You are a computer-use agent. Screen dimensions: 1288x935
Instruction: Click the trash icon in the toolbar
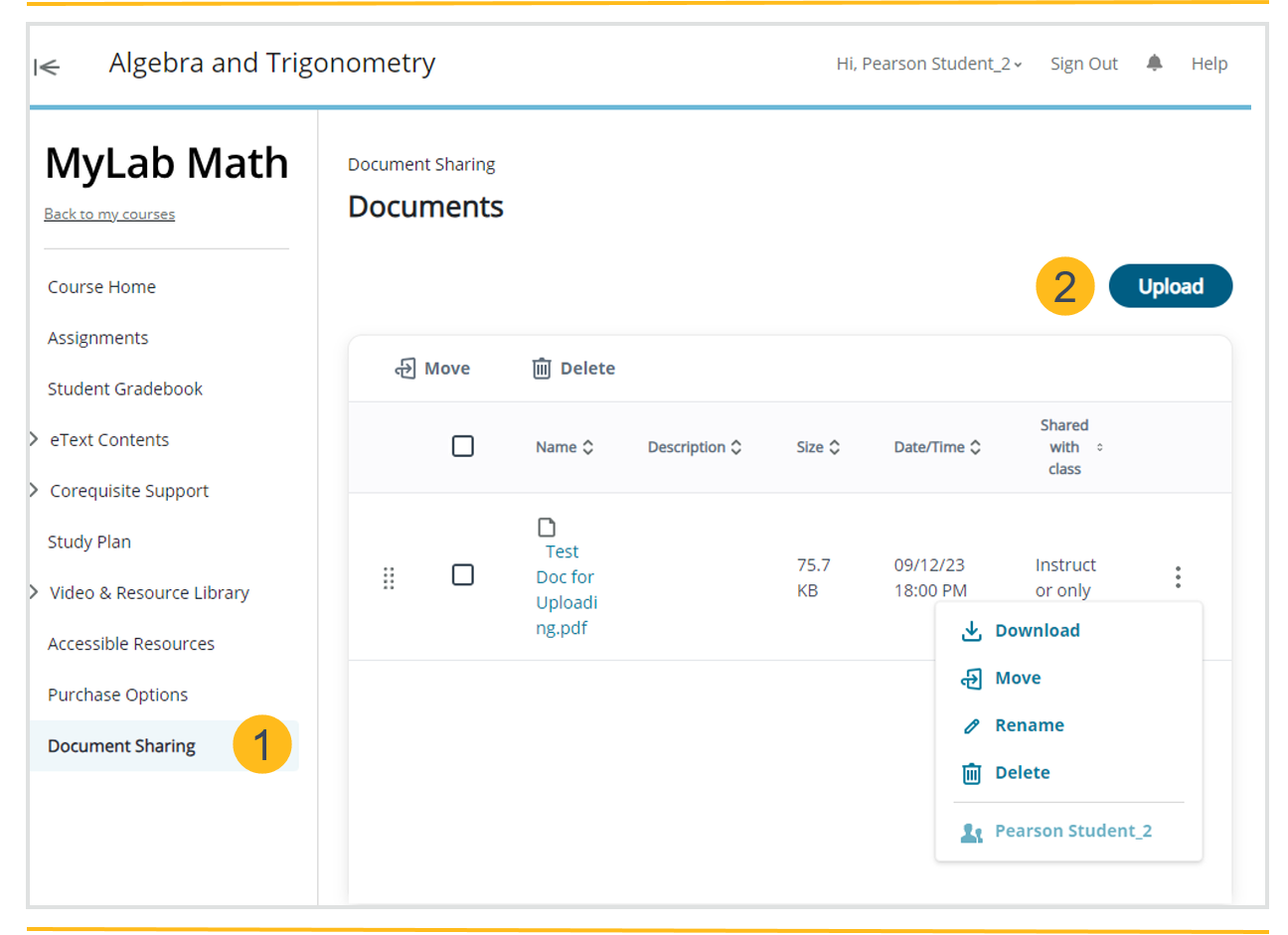pos(542,369)
